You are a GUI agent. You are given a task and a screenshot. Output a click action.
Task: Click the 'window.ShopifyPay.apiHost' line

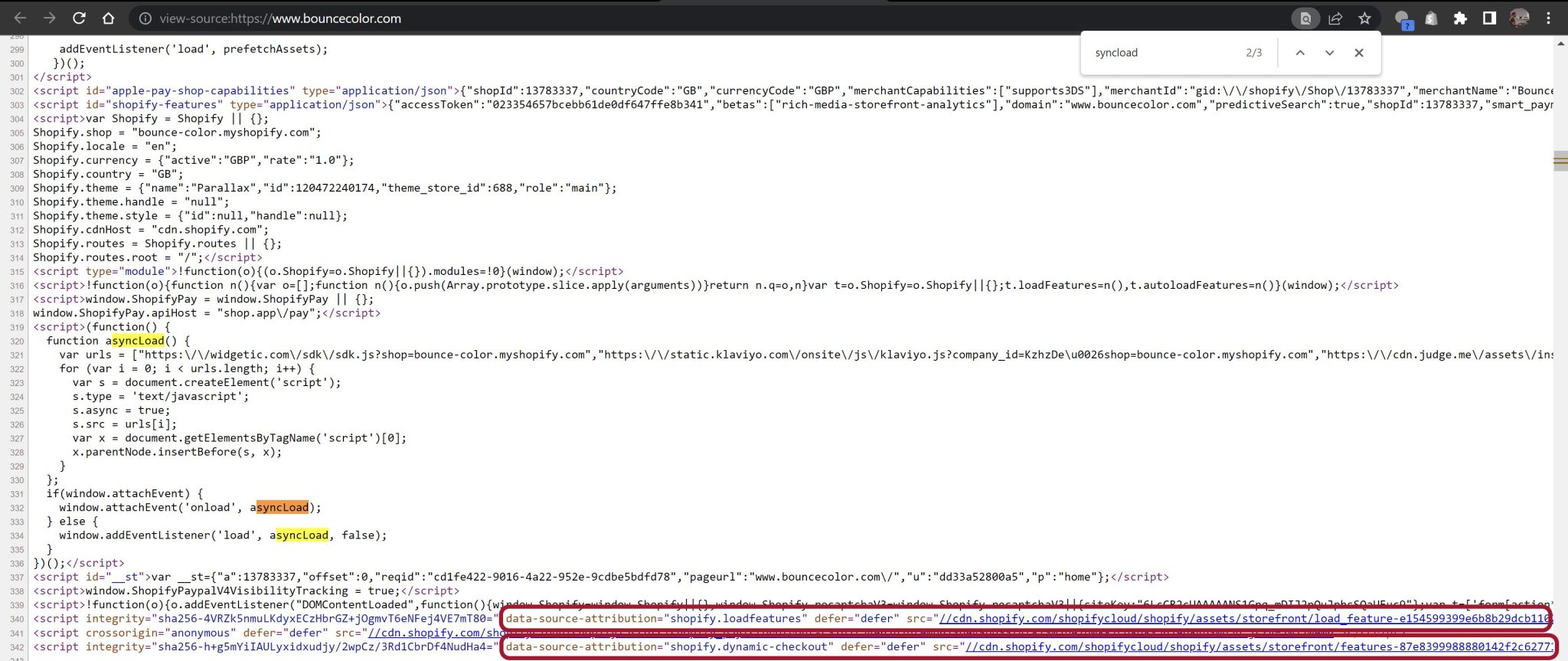[207, 313]
